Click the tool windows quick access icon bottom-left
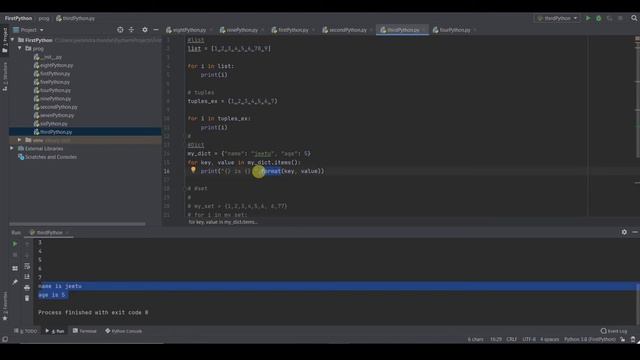The height and width of the screenshot is (360, 640). [5, 340]
